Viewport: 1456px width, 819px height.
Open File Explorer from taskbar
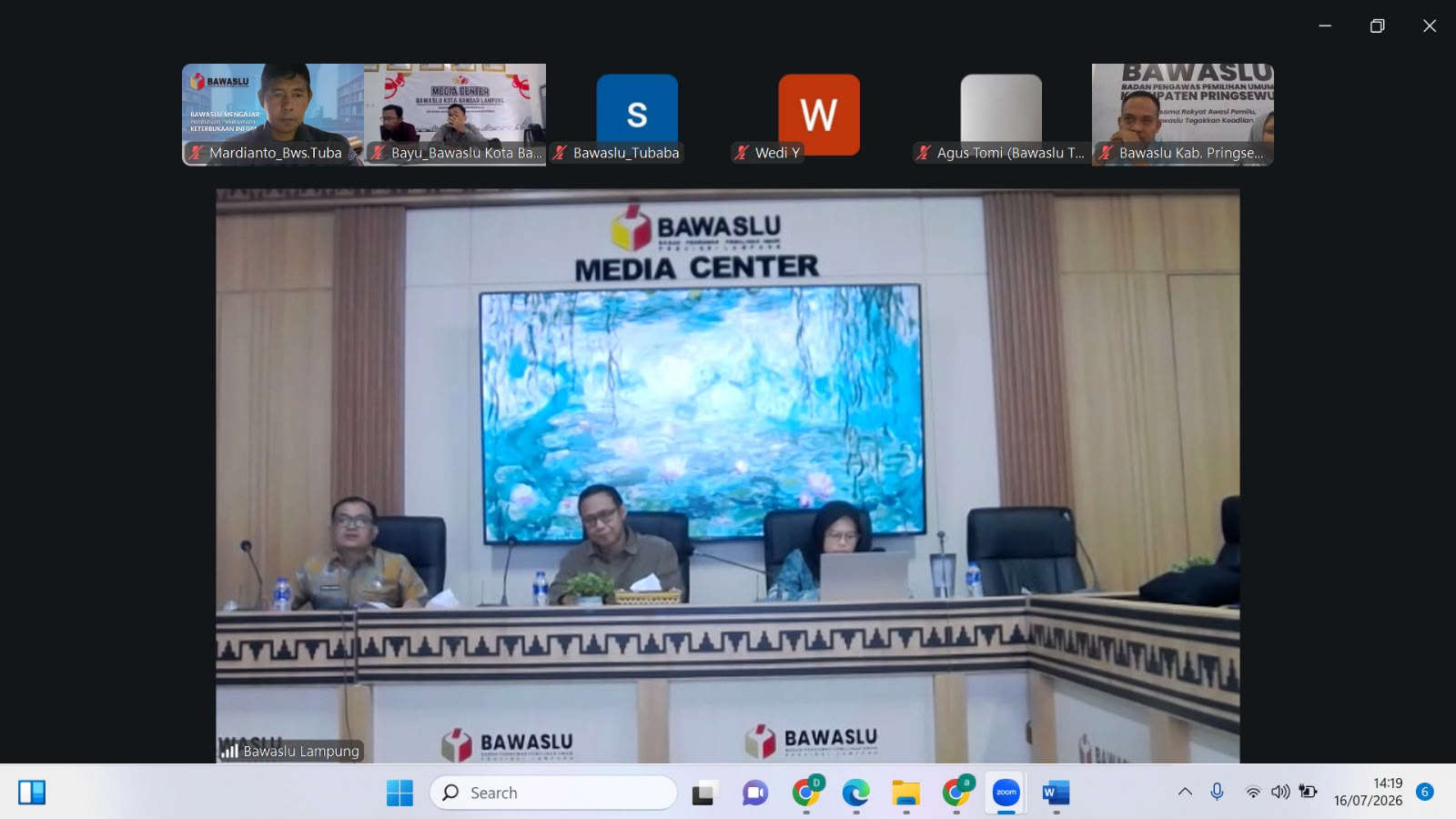(905, 793)
